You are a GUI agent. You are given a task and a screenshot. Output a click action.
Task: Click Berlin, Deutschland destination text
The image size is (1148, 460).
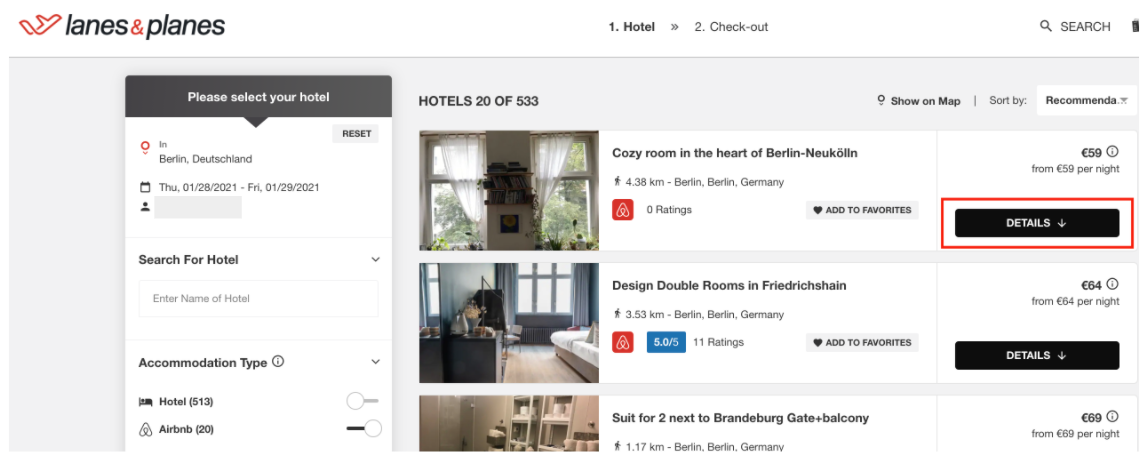(x=206, y=158)
